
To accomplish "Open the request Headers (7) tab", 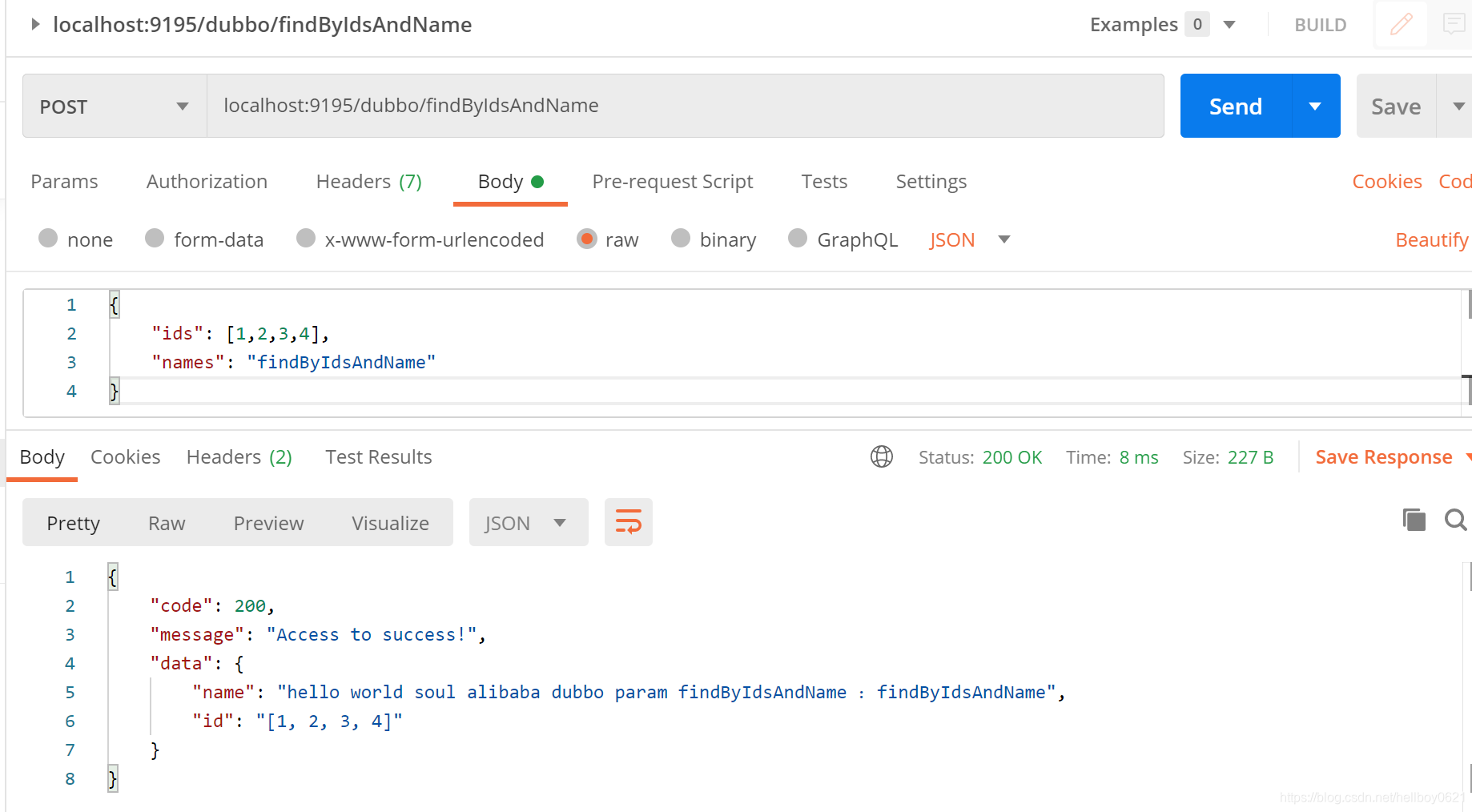I will [368, 182].
